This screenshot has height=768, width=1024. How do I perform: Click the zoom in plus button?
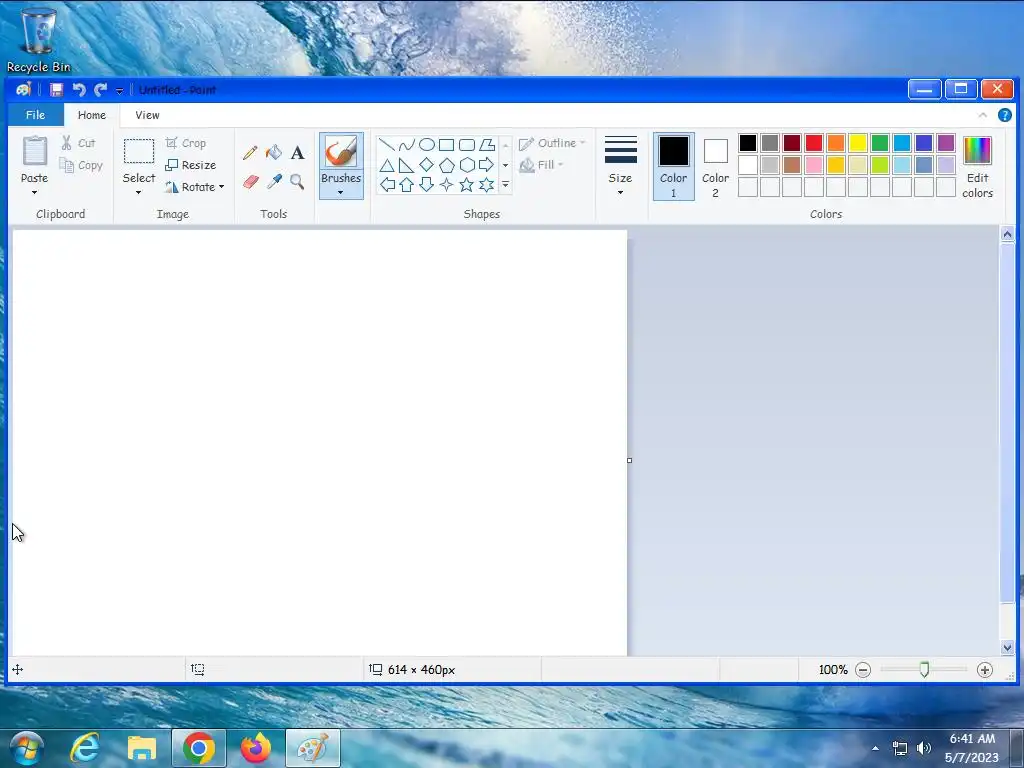(985, 670)
